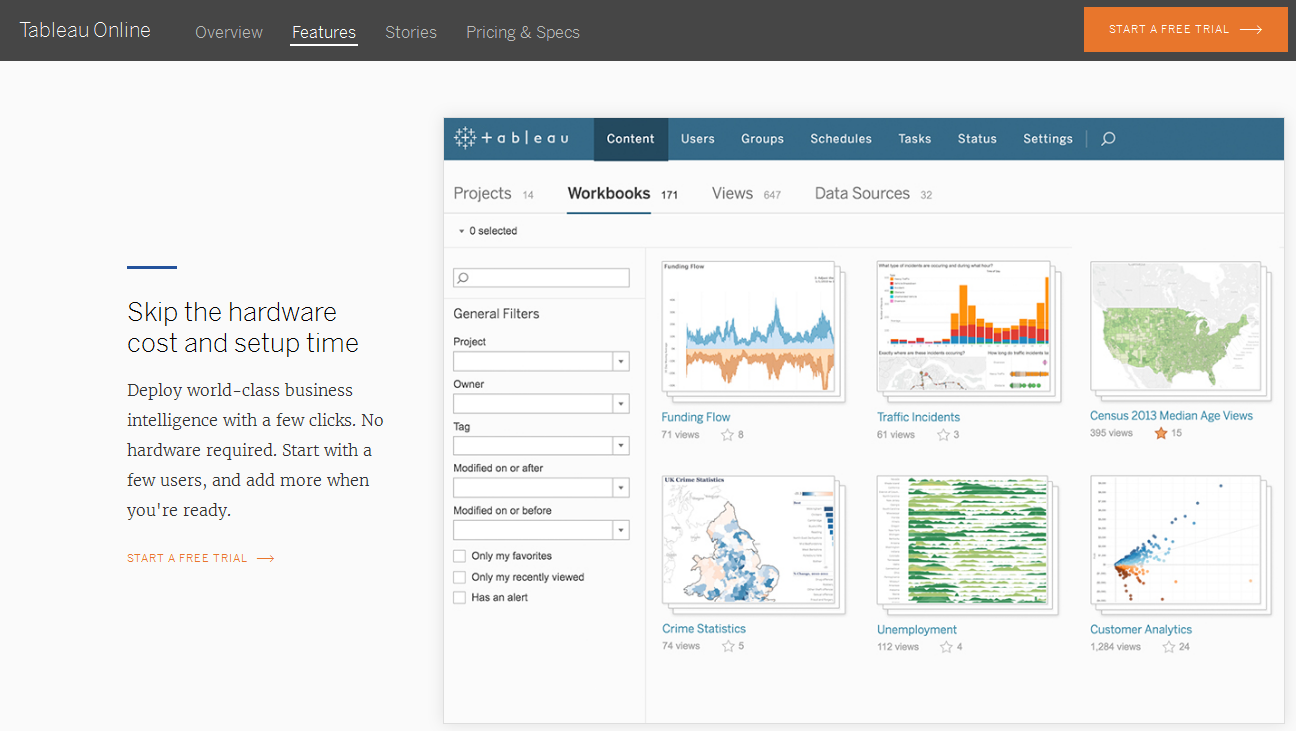This screenshot has height=731, width=1296.
Task: Unfavorite Census 2013 Median Age Views orange star
Action: tap(1161, 433)
